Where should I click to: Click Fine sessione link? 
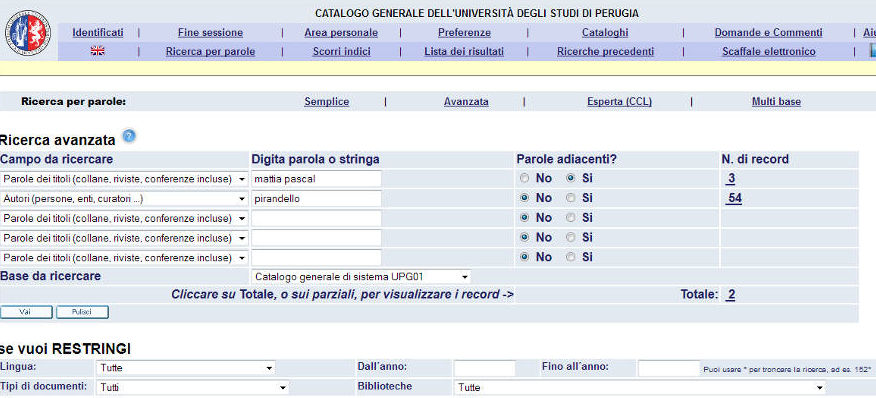211,32
